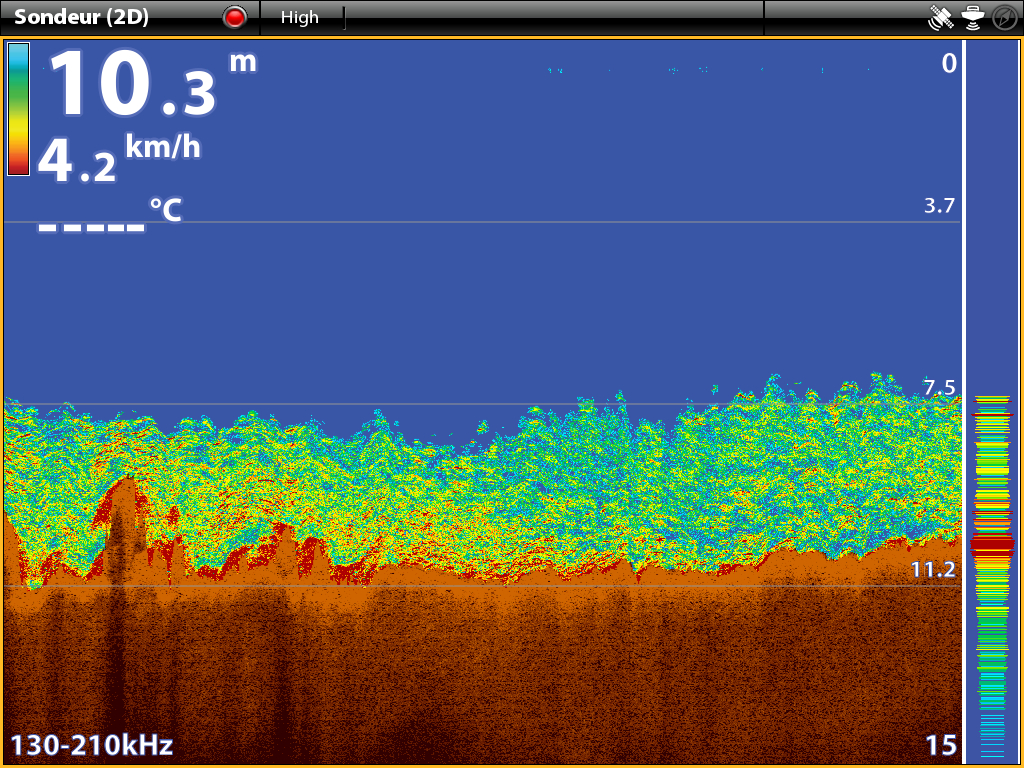Click the 15 lower depth range value

click(940, 745)
